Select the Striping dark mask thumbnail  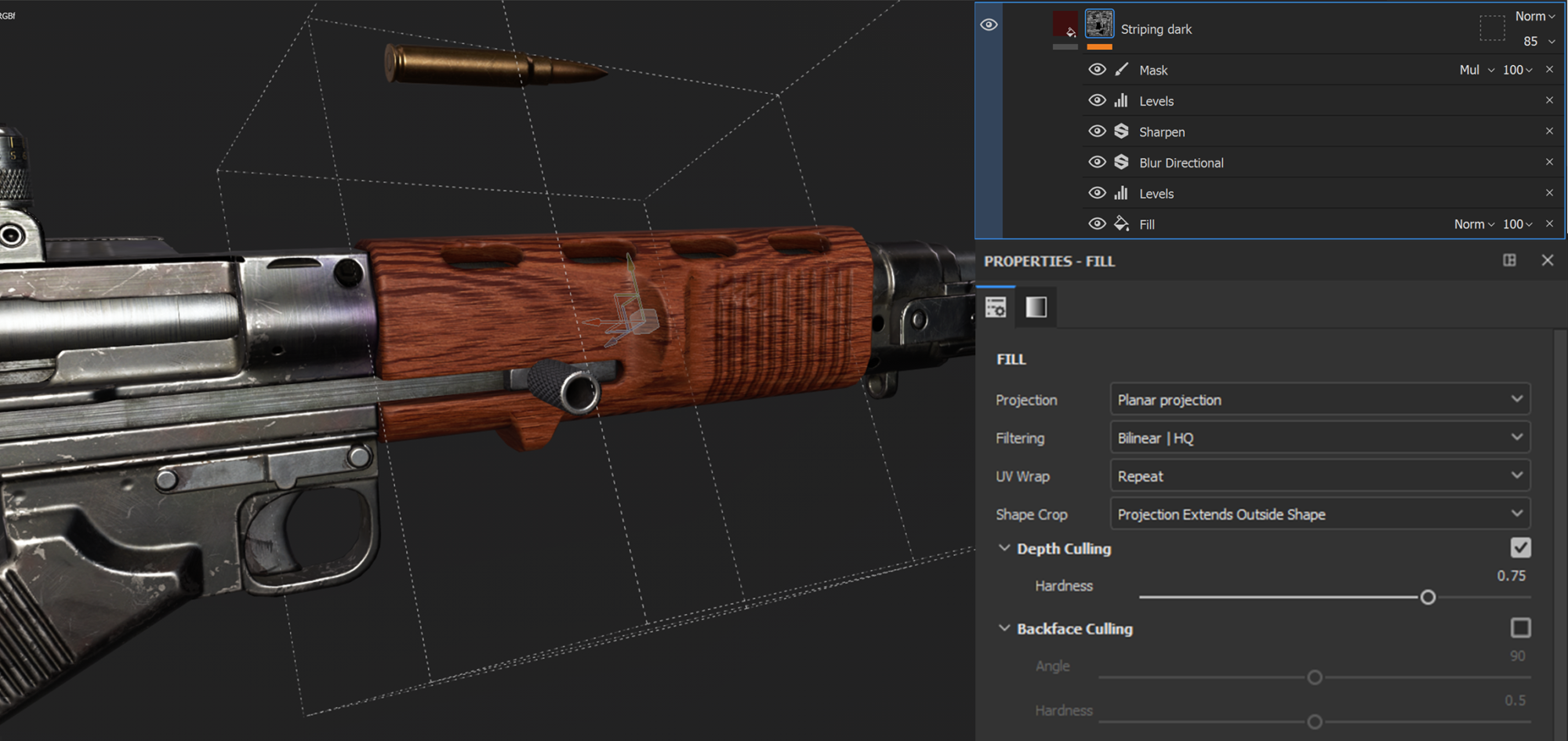[x=1099, y=24]
